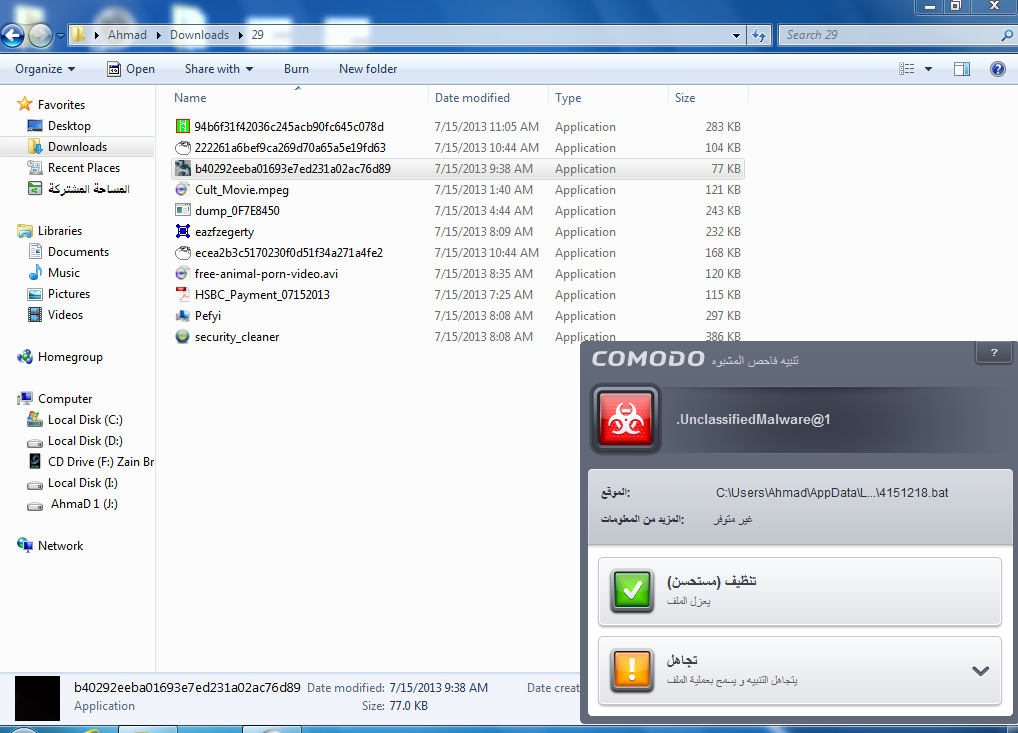Image resolution: width=1018 pixels, height=733 pixels.
Task: Click the Comodo alert help button
Action: coord(993,353)
